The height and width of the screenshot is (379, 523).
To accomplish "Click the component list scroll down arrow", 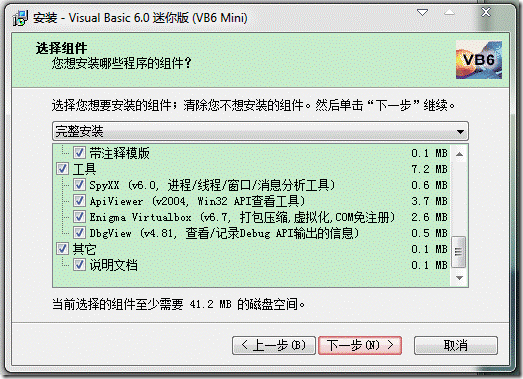I will coord(459,278).
